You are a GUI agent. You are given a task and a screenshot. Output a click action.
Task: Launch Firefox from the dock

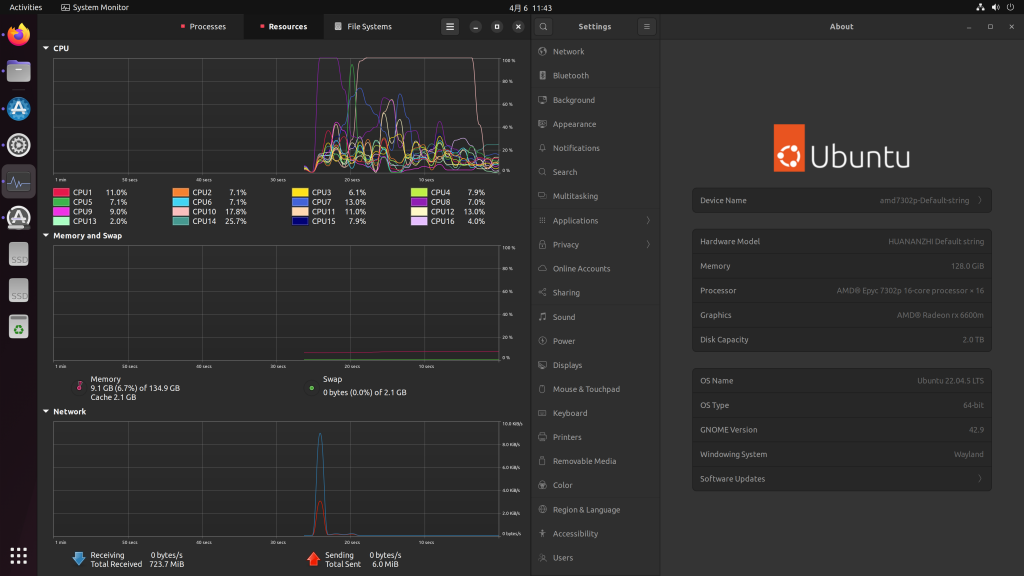click(x=19, y=37)
